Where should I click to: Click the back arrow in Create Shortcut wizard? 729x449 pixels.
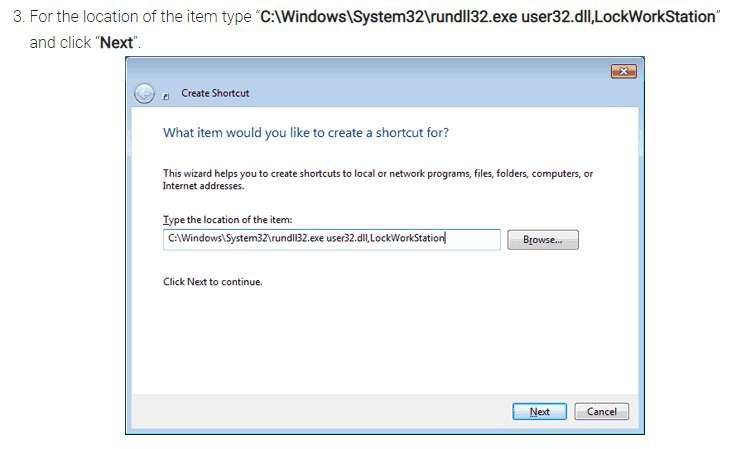tap(144, 93)
